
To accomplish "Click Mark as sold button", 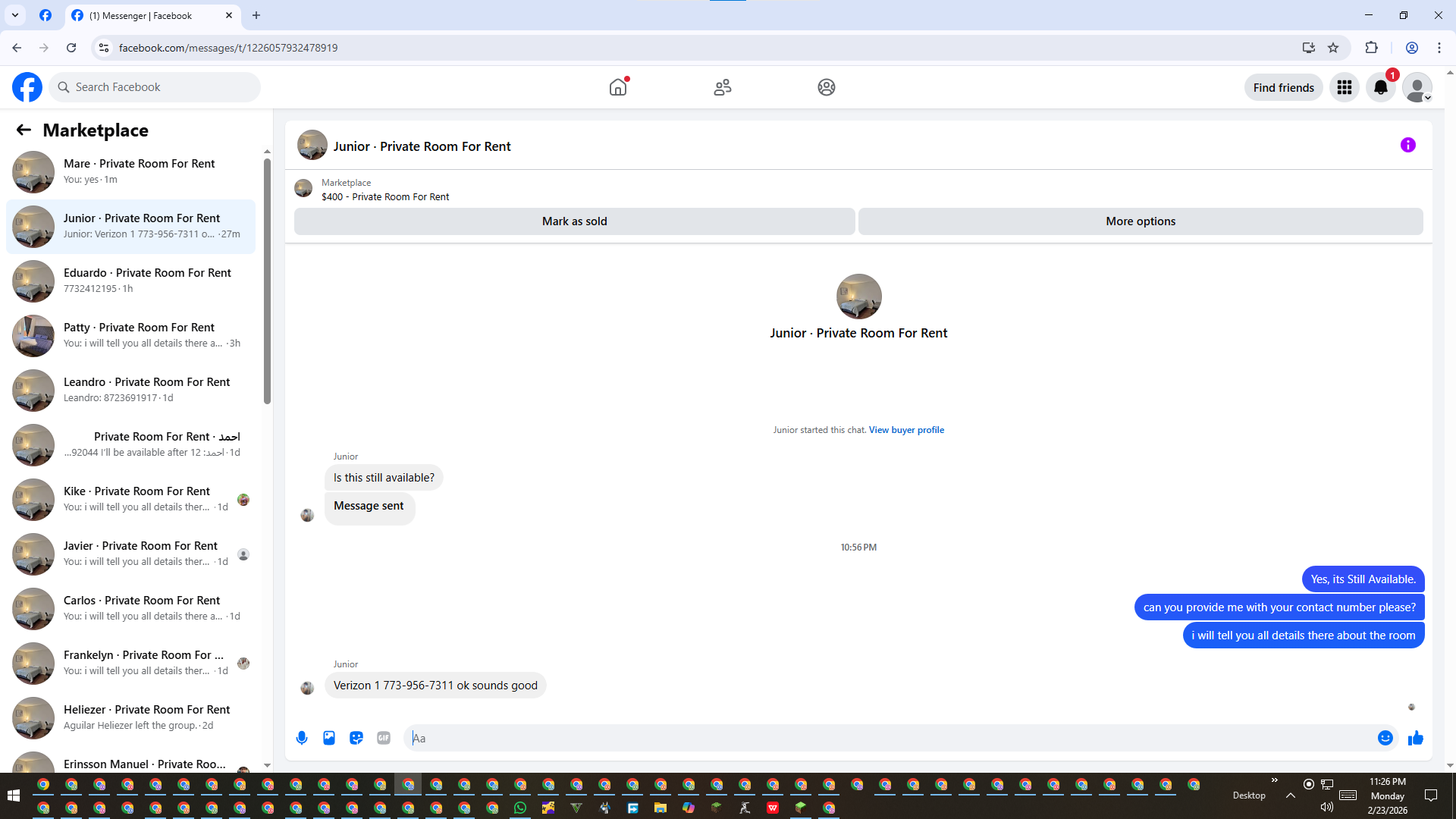I will click(574, 221).
